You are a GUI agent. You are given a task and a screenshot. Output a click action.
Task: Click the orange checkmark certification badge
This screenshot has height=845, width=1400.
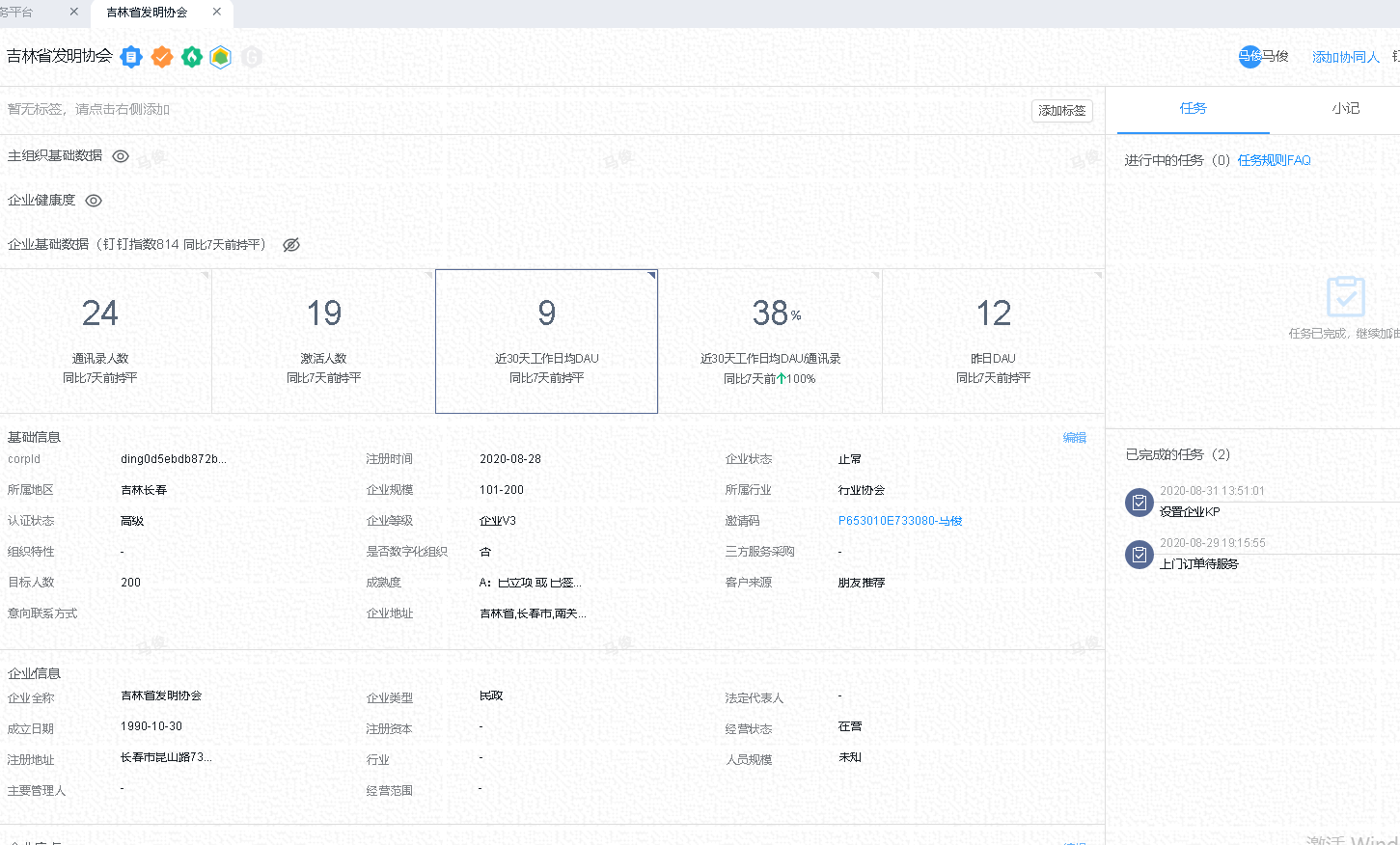pyautogui.click(x=162, y=57)
